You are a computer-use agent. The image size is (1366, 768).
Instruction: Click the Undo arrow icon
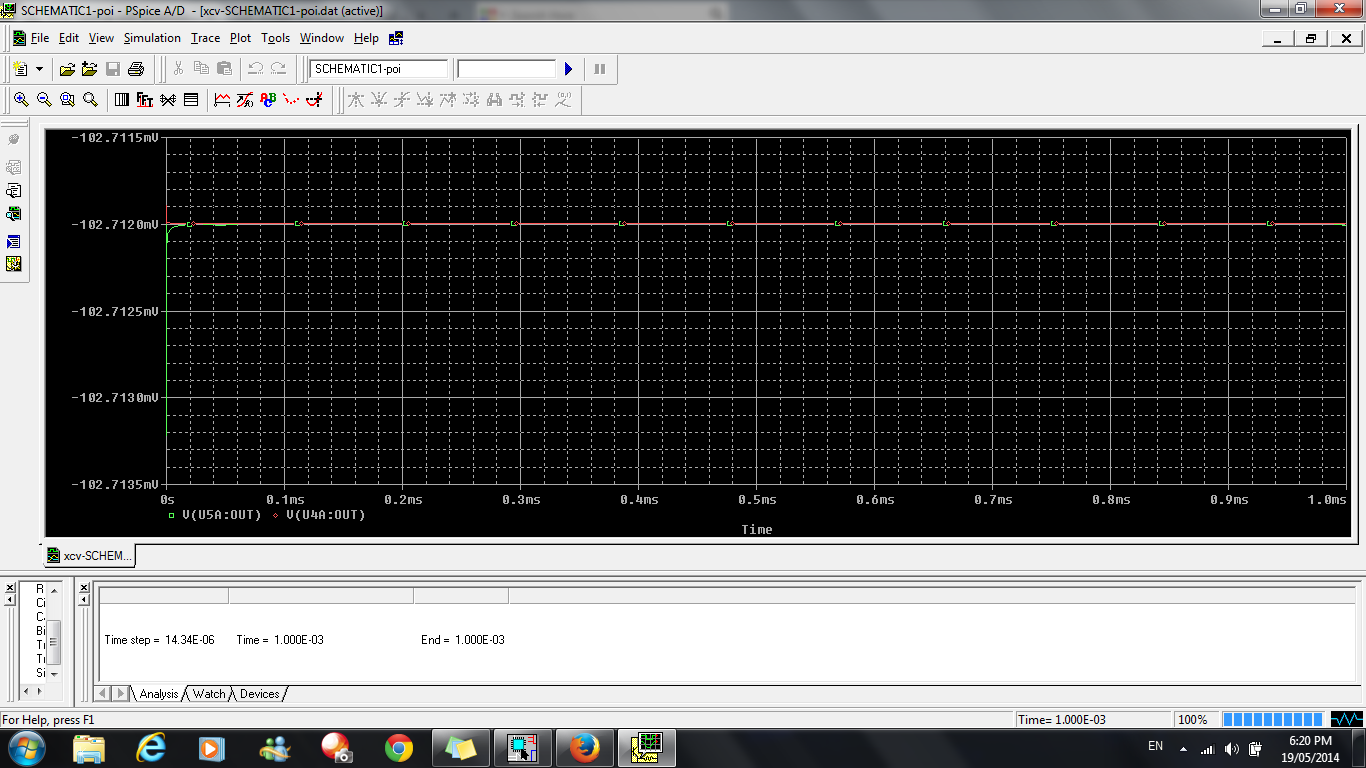(255, 69)
